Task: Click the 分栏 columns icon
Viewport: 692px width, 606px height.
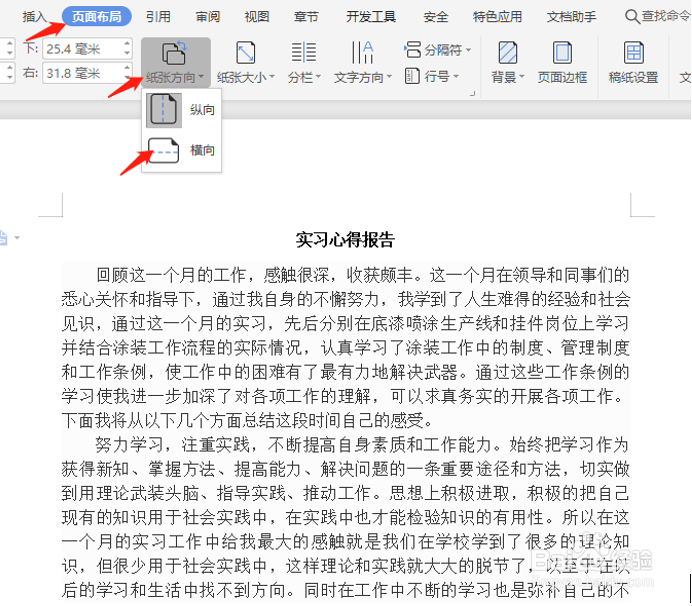Action: (x=304, y=52)
